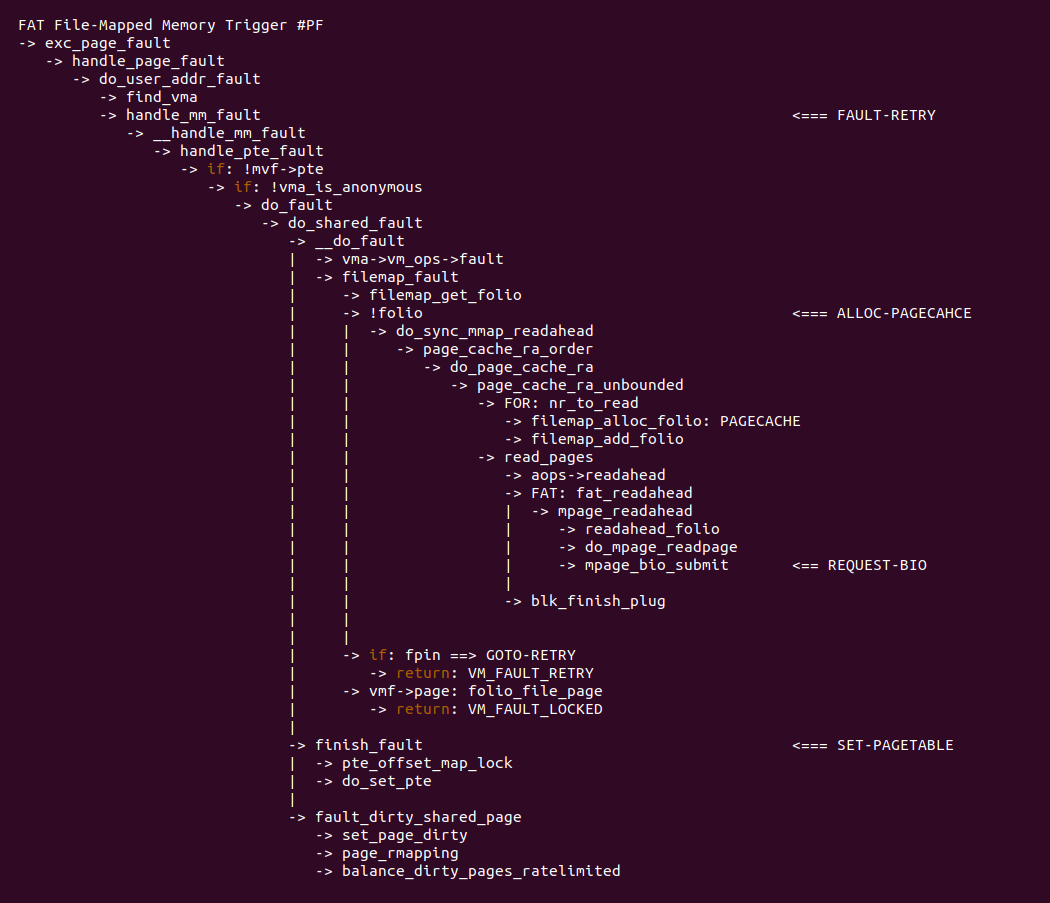
Task: Click the filemap_add_folio line
Action: pos(607,439)
